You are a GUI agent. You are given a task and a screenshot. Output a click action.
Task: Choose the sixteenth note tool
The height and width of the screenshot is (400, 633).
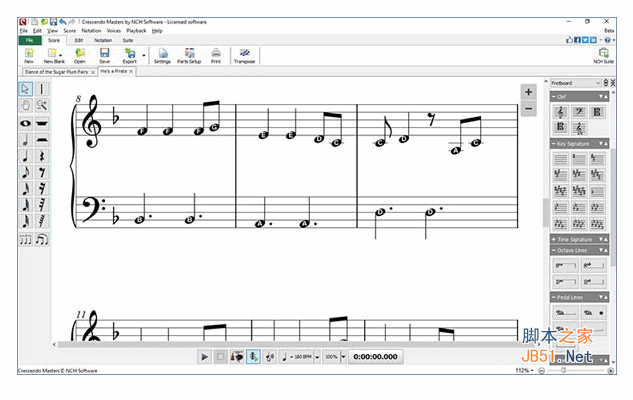point(25,188)
